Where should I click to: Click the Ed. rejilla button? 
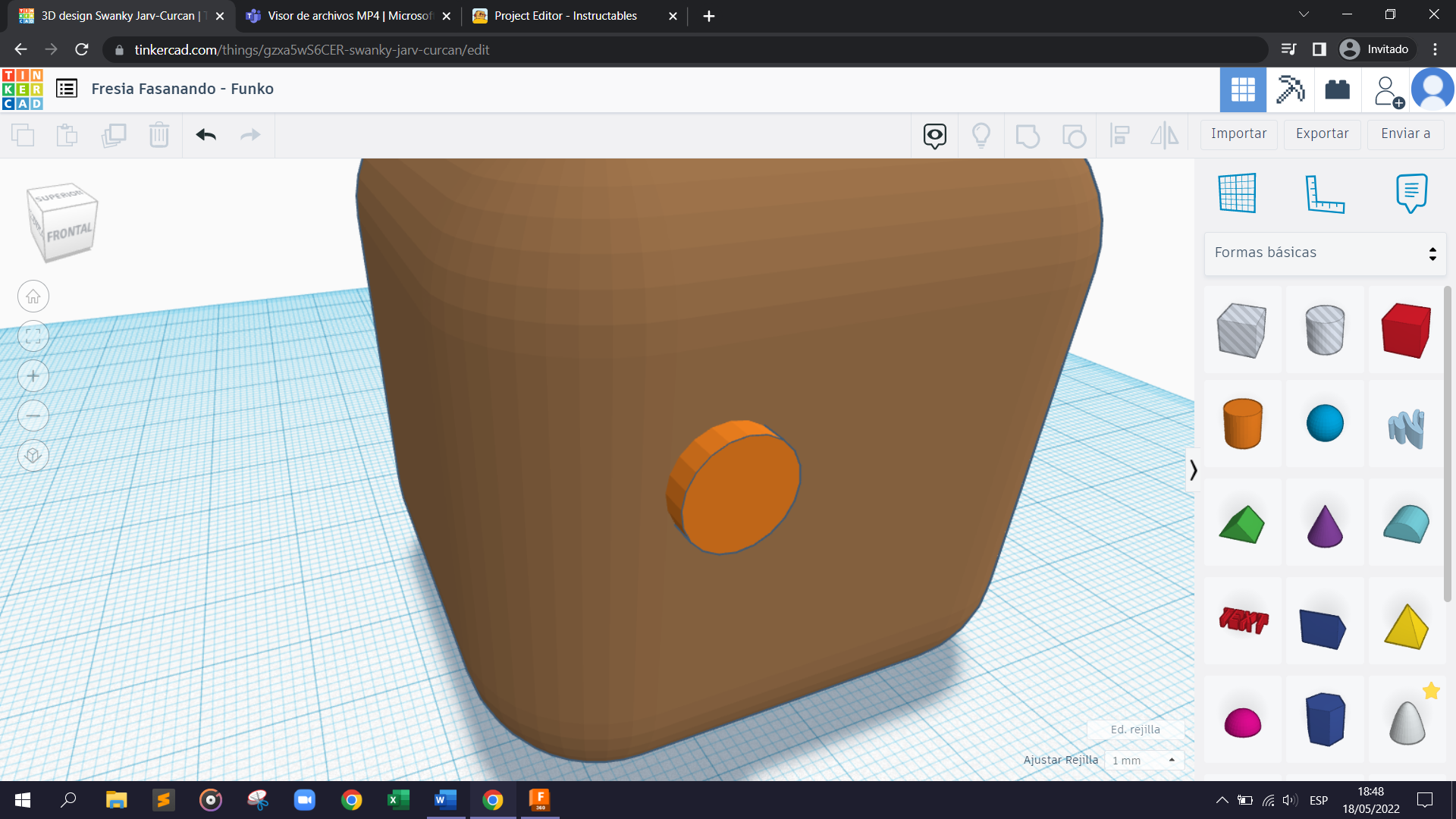pos(1135,730)
